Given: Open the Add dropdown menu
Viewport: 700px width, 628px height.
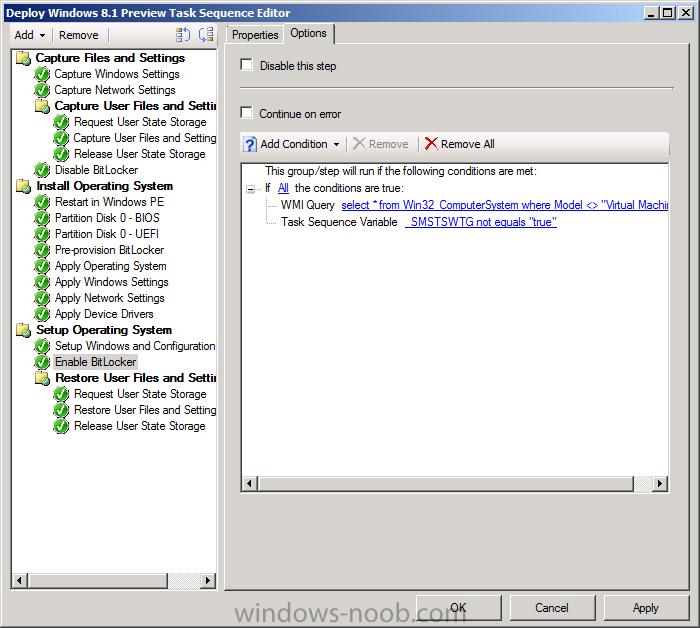Looking at the screenshot, I should tap(29, 35).
